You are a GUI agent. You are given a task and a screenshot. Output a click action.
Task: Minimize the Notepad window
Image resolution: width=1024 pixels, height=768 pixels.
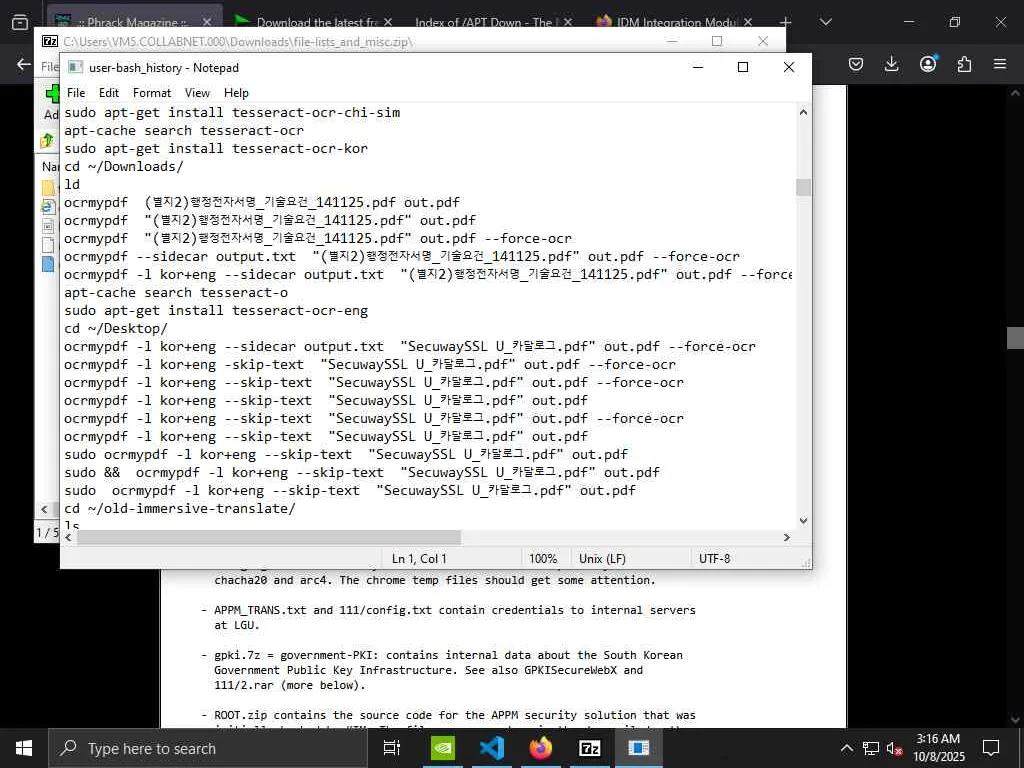tap(697, 67)
